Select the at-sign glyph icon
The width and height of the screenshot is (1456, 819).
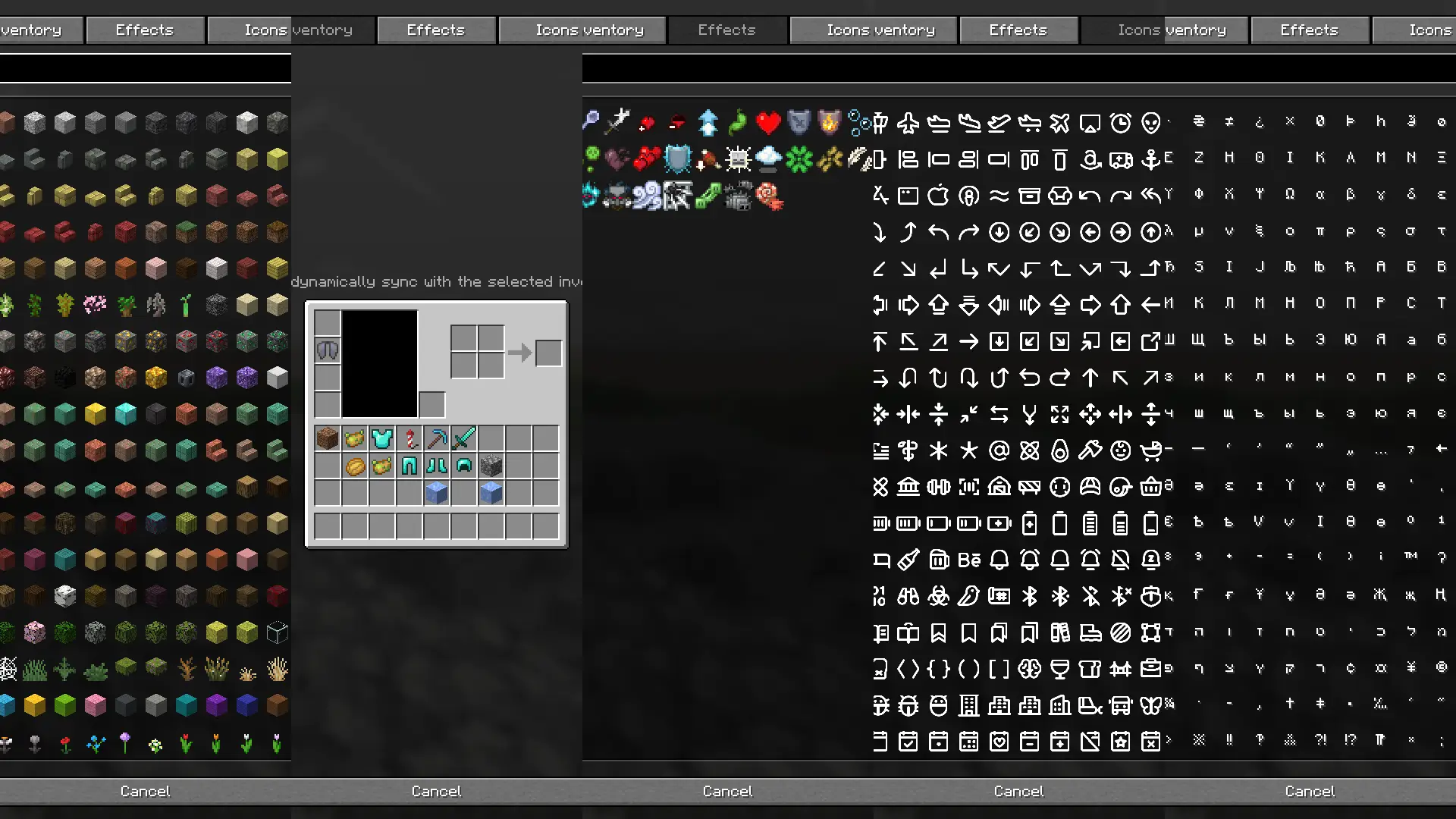pos(999,450)
